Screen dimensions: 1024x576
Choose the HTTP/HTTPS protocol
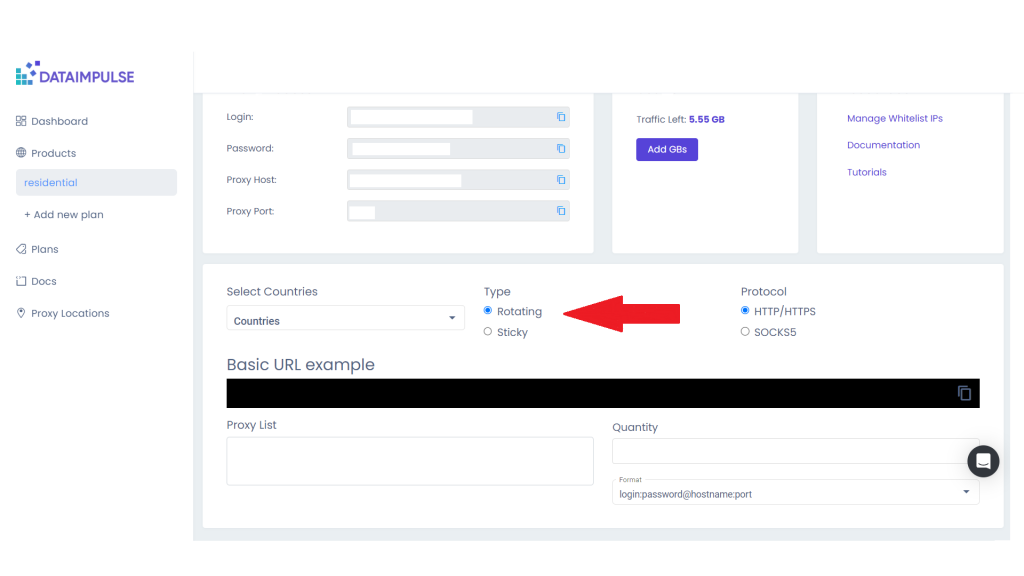coord(744,311)
